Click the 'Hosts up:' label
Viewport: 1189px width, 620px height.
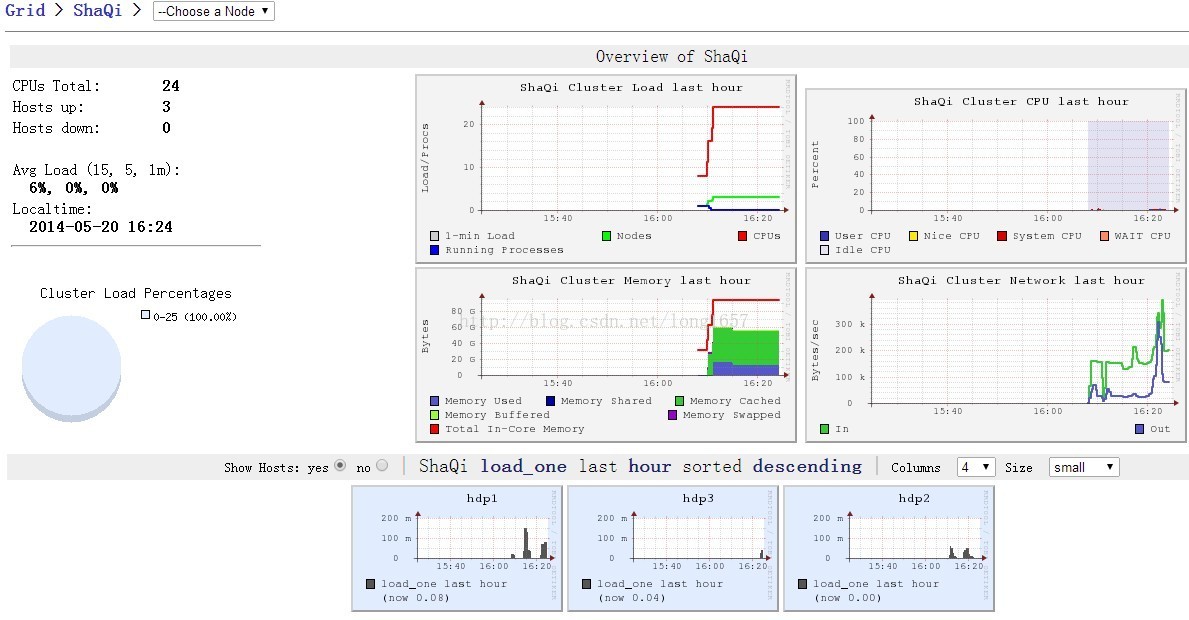click(48, 107)
